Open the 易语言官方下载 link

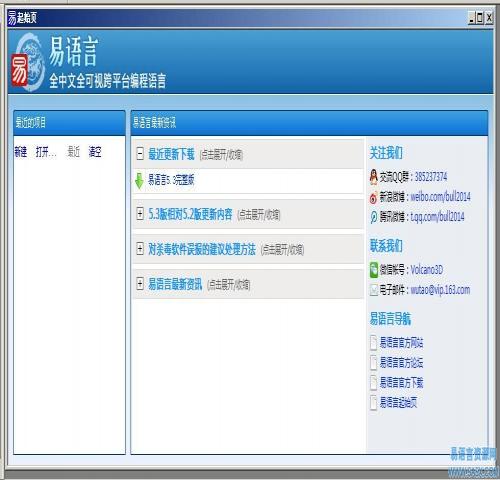pyautogui.click(x=401, y=383)
